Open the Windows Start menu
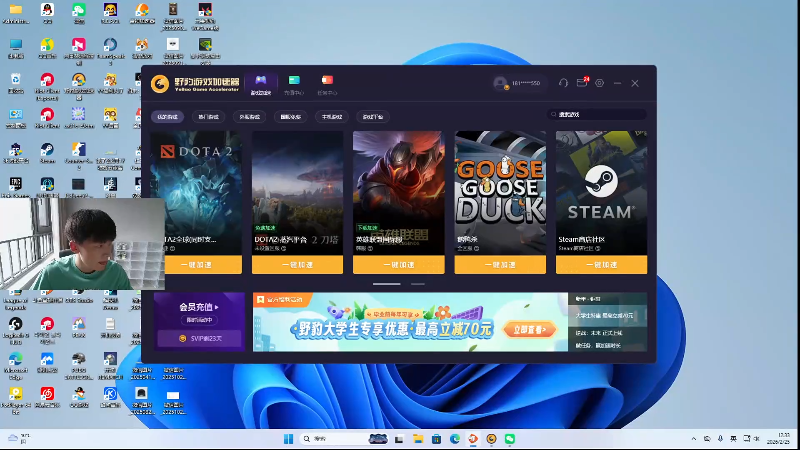This screenshot has width=800, height=450. pyautogui.click(x=288, y=439)
